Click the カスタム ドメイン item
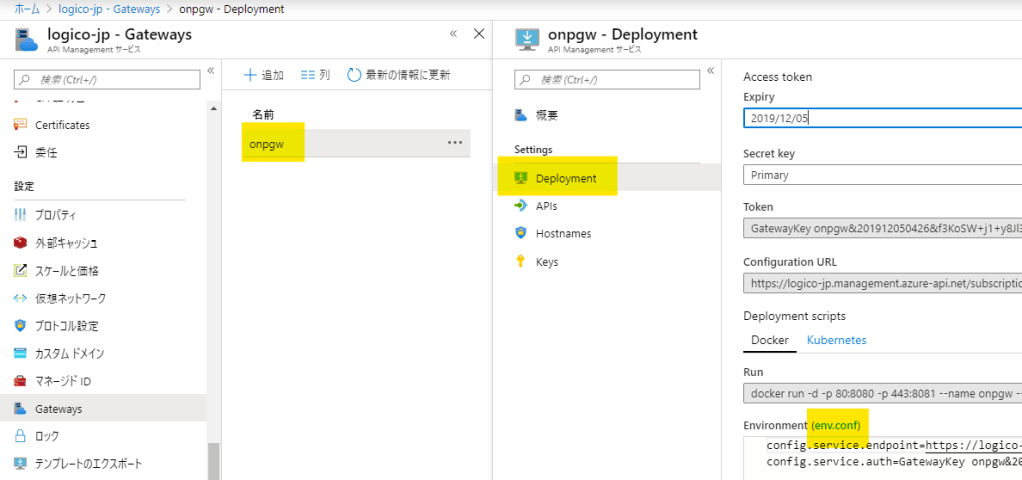 pos(69,354)
